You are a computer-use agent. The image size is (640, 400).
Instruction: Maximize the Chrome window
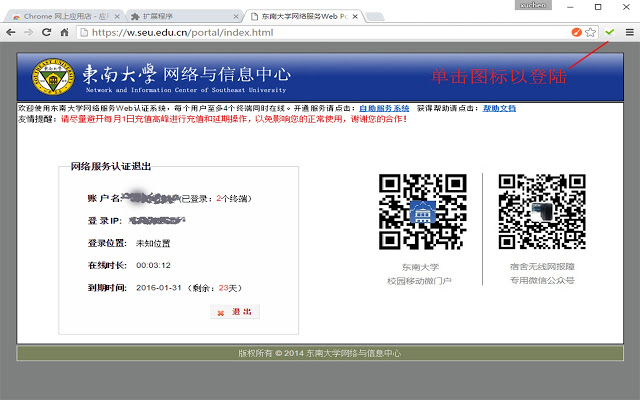pyautogui.click(x=598, y=7)
